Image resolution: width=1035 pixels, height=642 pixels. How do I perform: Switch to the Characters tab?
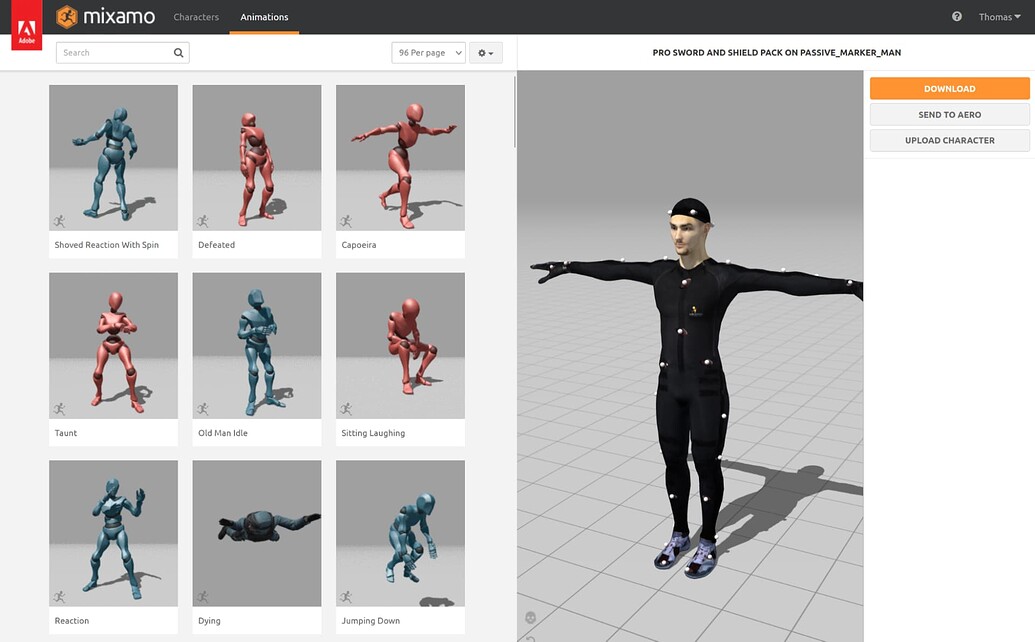pyautogui.click(x=196, y=16)
